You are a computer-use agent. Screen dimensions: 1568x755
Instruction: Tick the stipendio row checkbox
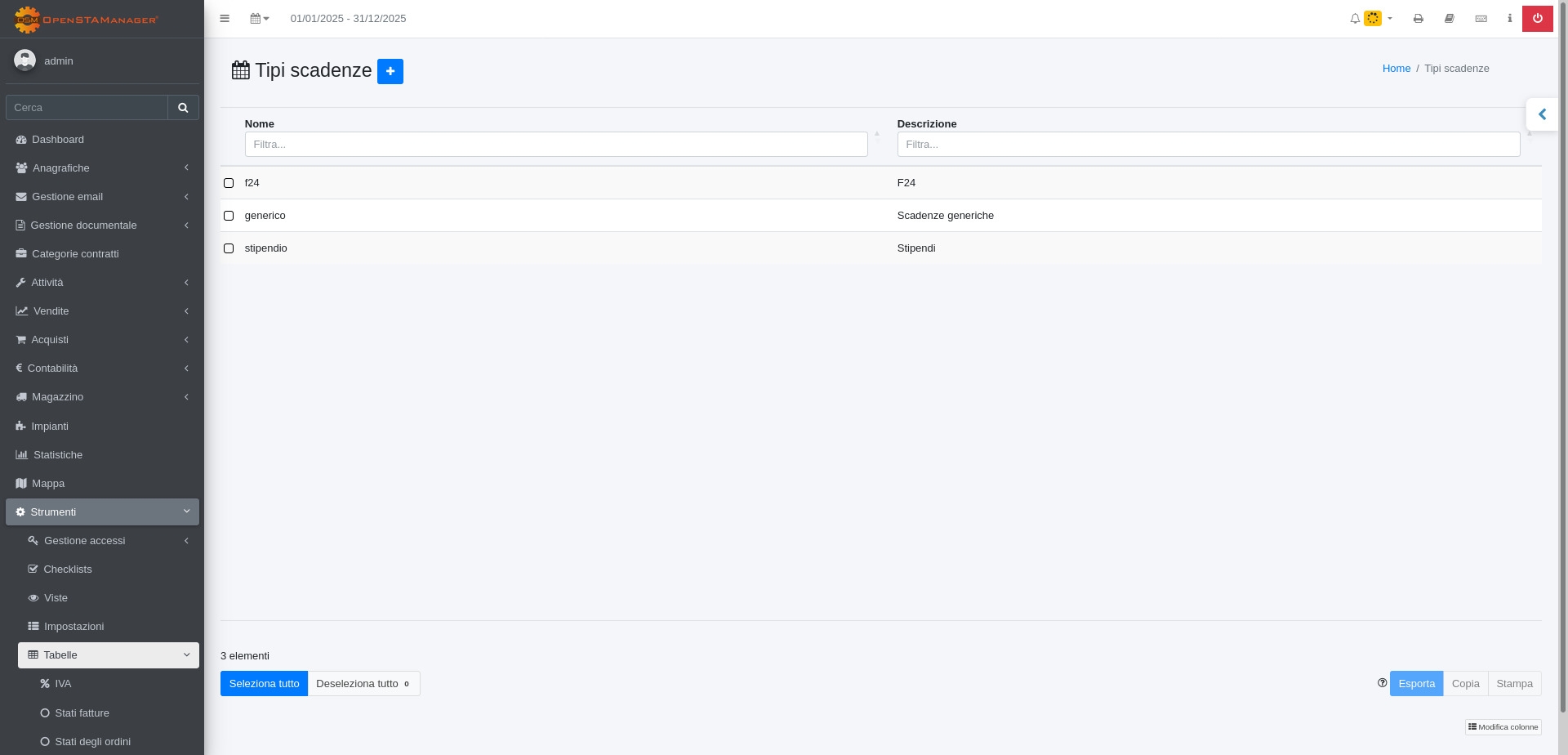(229, 248)
